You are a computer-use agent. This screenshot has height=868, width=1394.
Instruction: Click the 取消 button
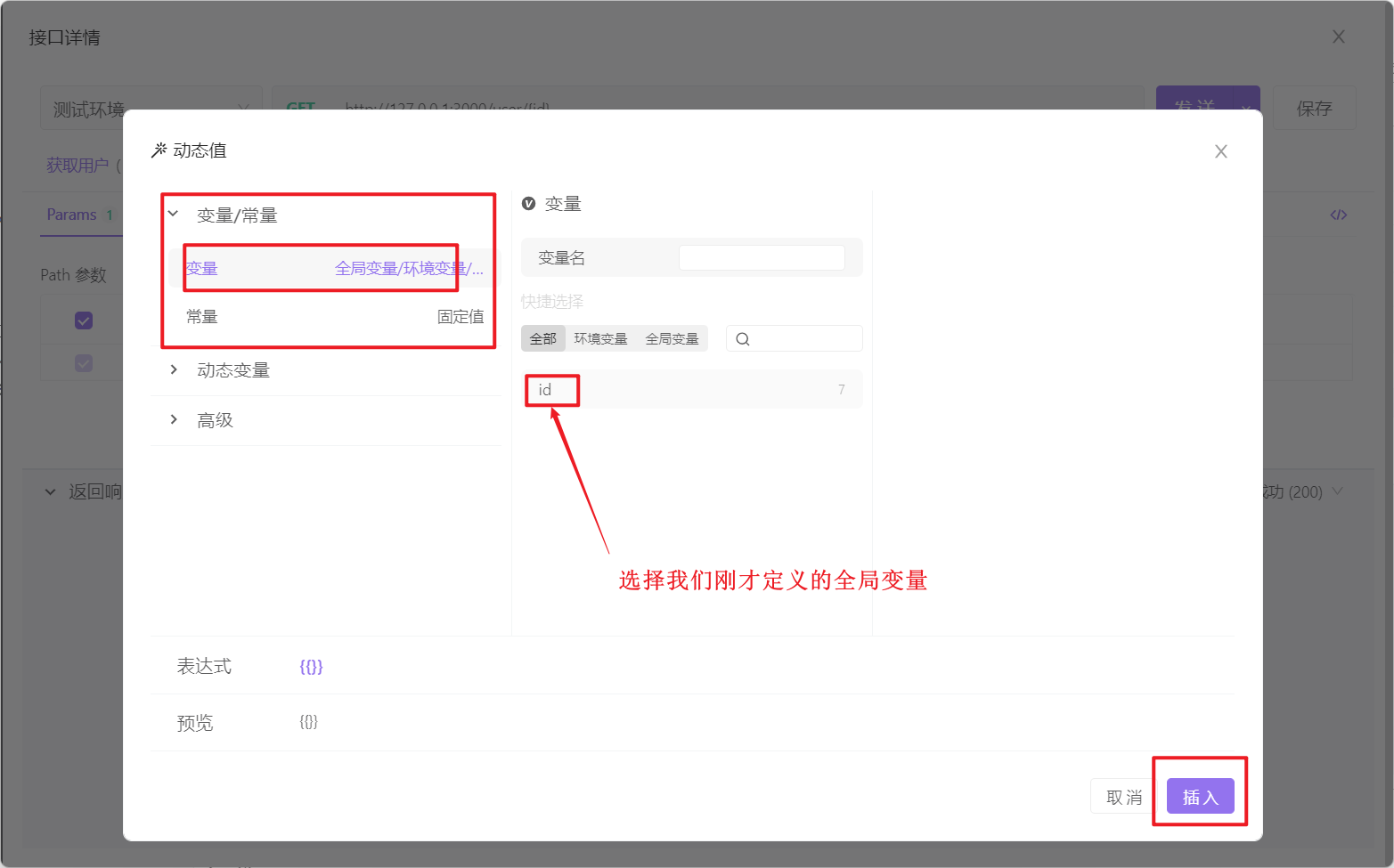[x=1124, y=797]
